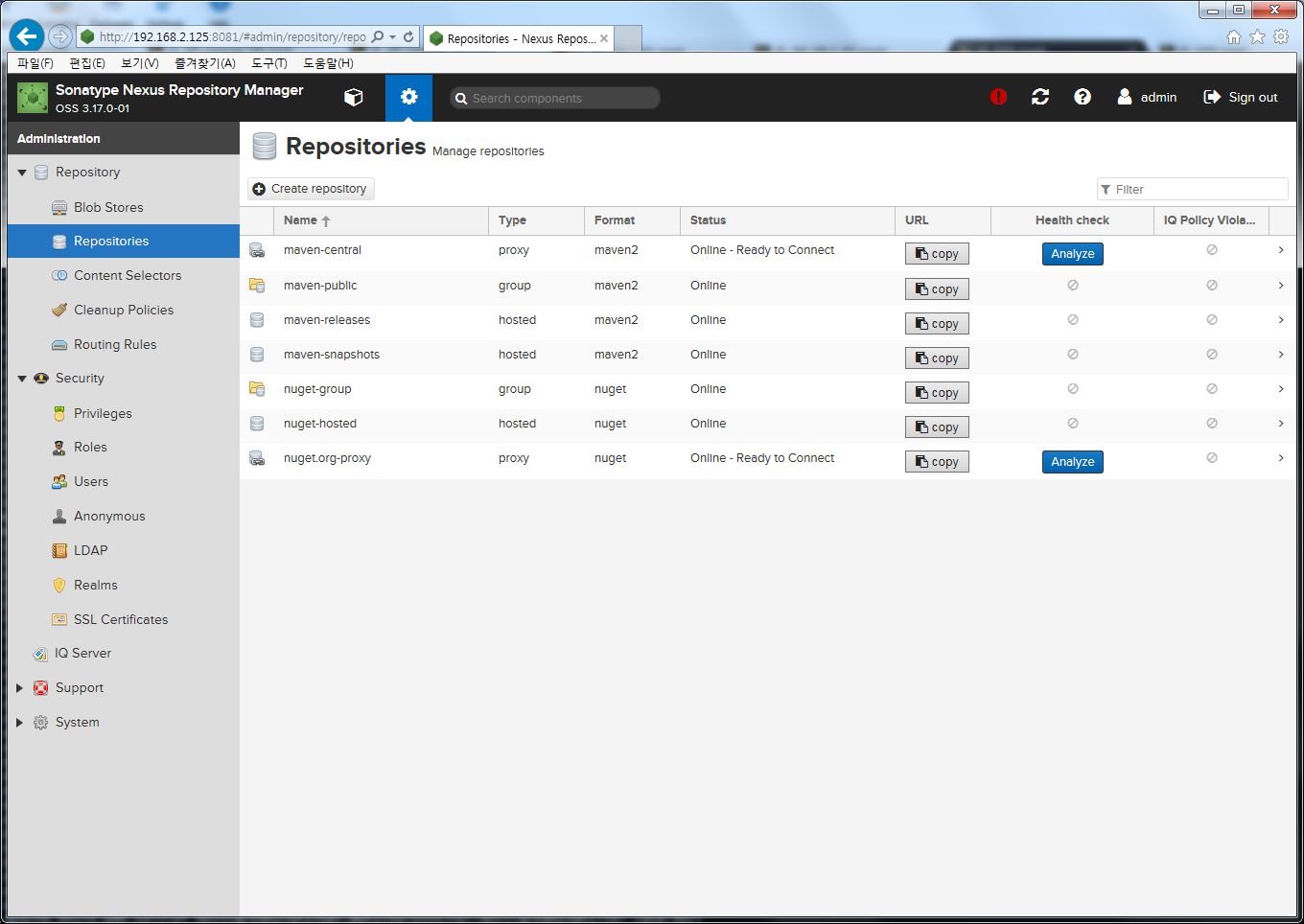Image resolution: width=1304 pixels, height=924 pixels.
Task: Sort by the Status column header
Action: [787, 220]
